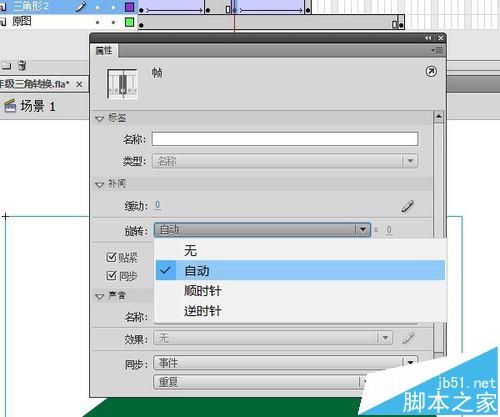Open the 效果 sound effect dropdown
This screenshot has width=500, height=417.
[273, 338]
